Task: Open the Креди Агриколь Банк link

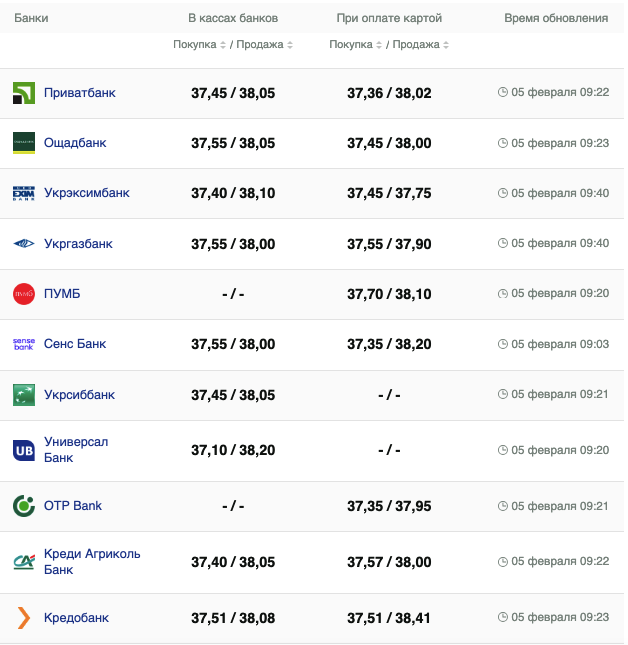Action: tap(92, 562)
